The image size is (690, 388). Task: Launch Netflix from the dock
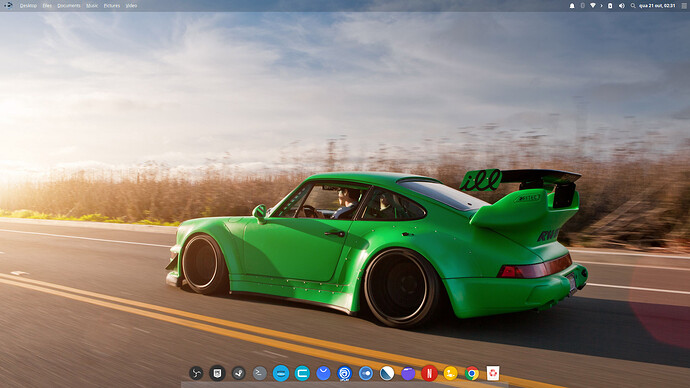point(429,373)
